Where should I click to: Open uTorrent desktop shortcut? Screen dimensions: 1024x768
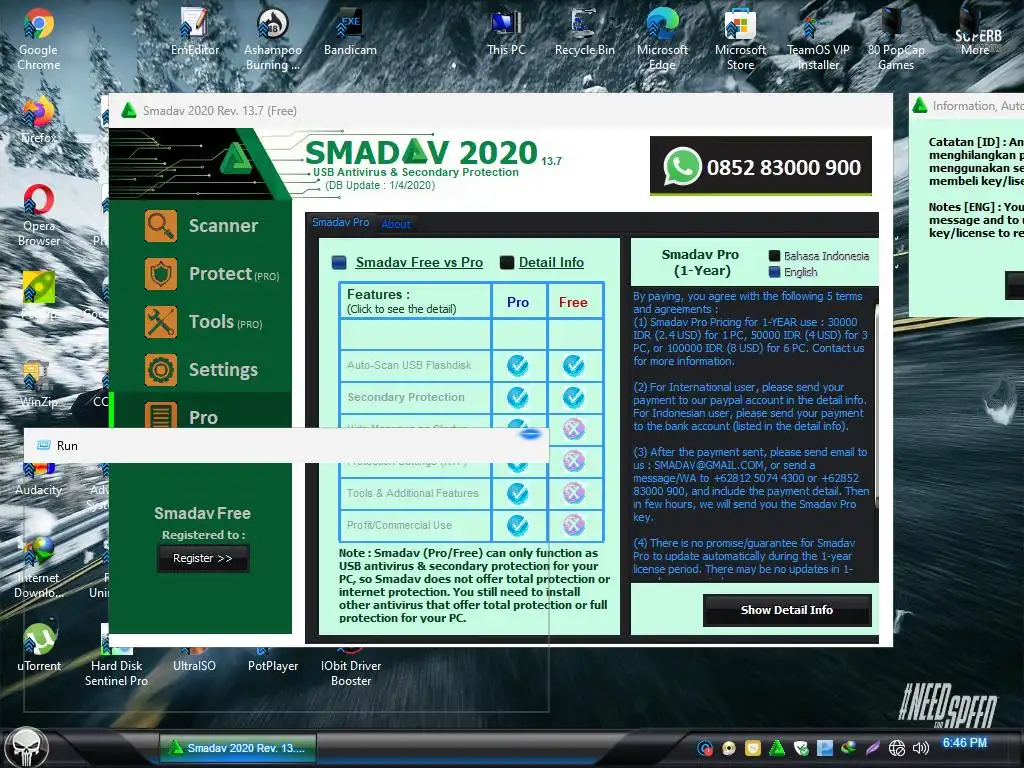tap(39, 648)
